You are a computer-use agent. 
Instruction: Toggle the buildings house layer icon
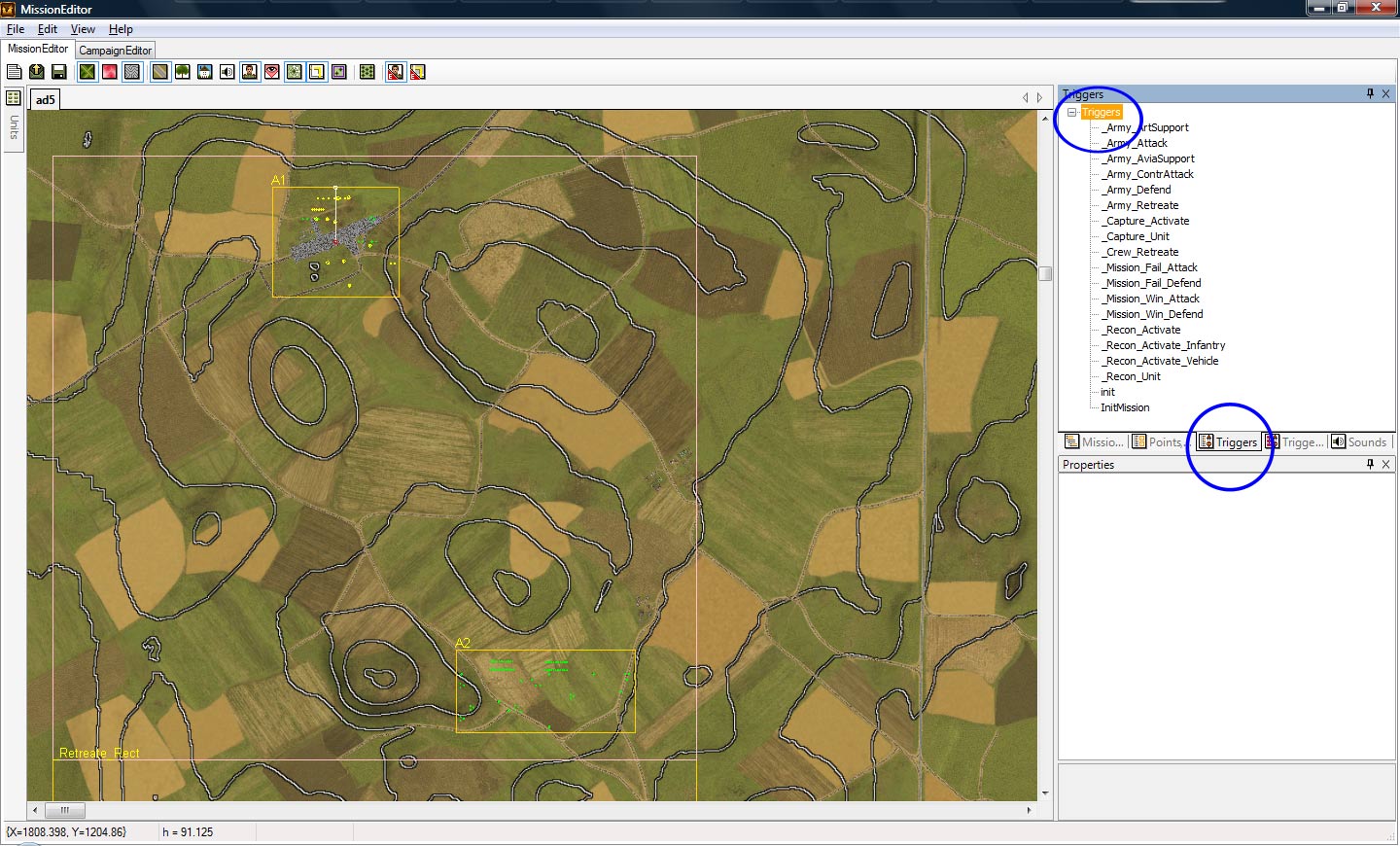(205, 72)
